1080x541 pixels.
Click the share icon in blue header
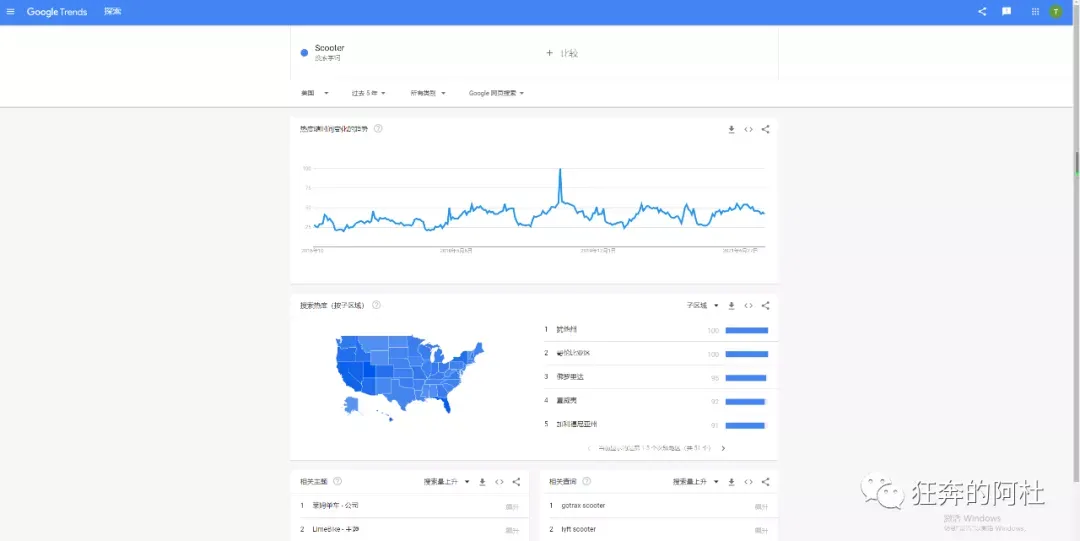pyautogui.click(x=982, y=12)
